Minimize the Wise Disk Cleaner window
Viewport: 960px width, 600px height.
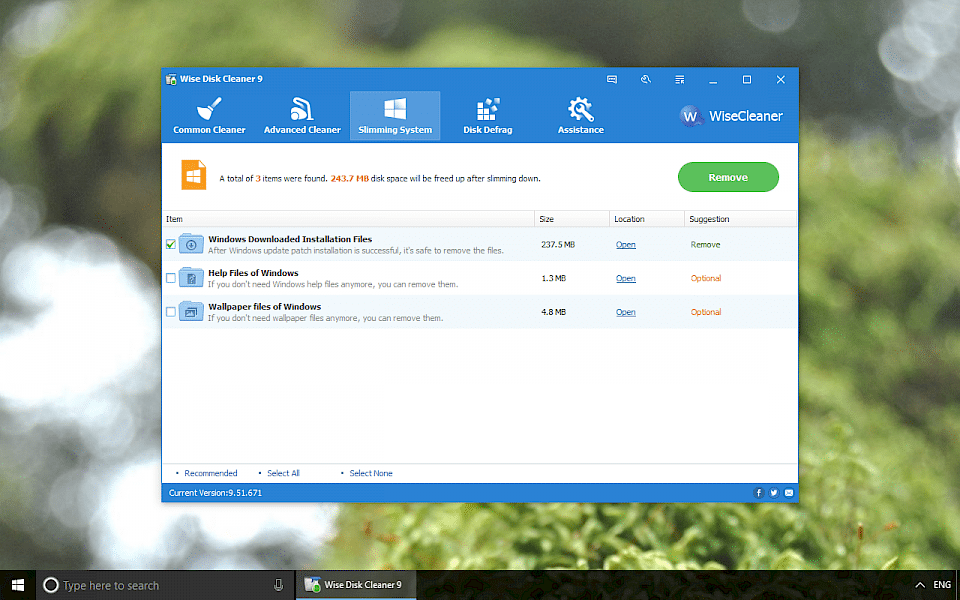click(x=713, y=80)
